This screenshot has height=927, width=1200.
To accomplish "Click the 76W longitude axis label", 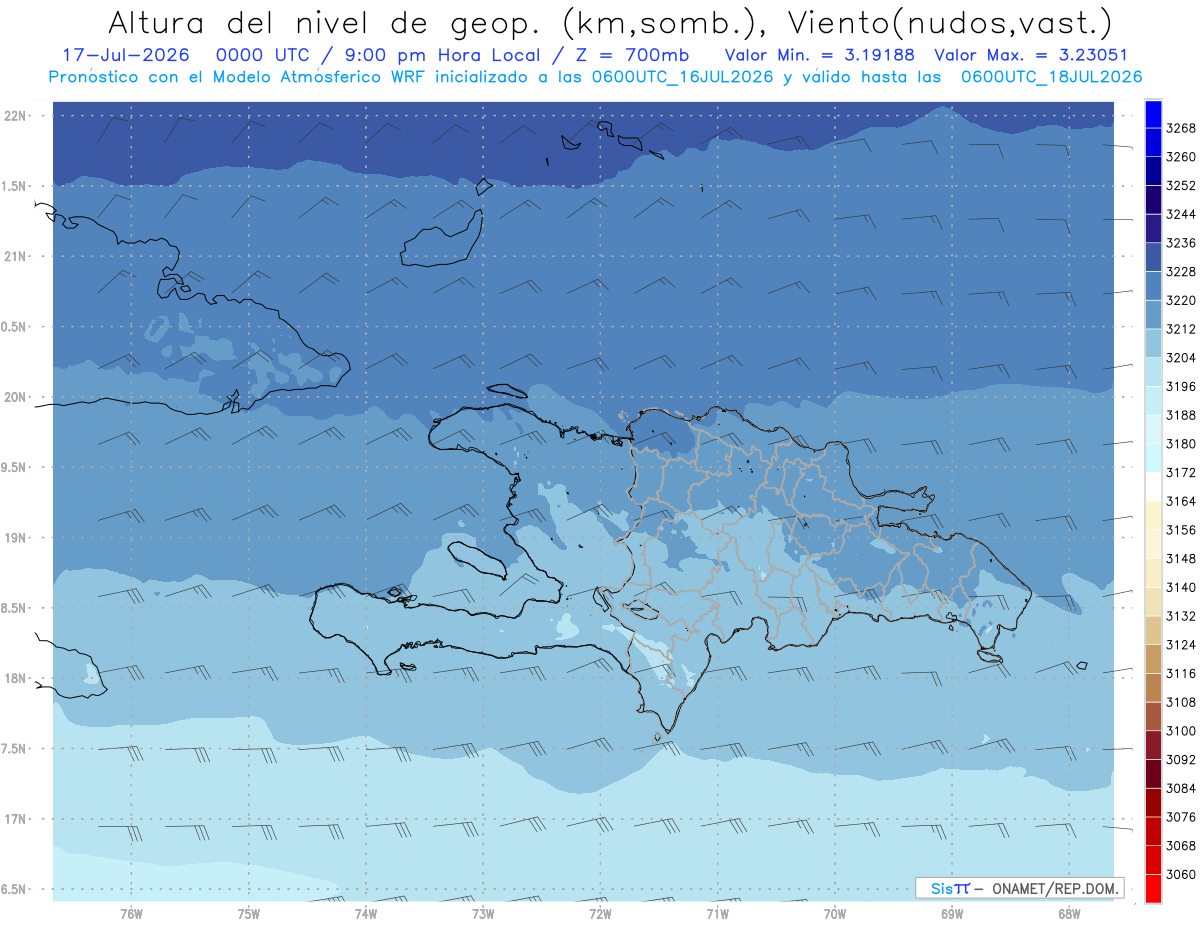I will tap(131, 914).
